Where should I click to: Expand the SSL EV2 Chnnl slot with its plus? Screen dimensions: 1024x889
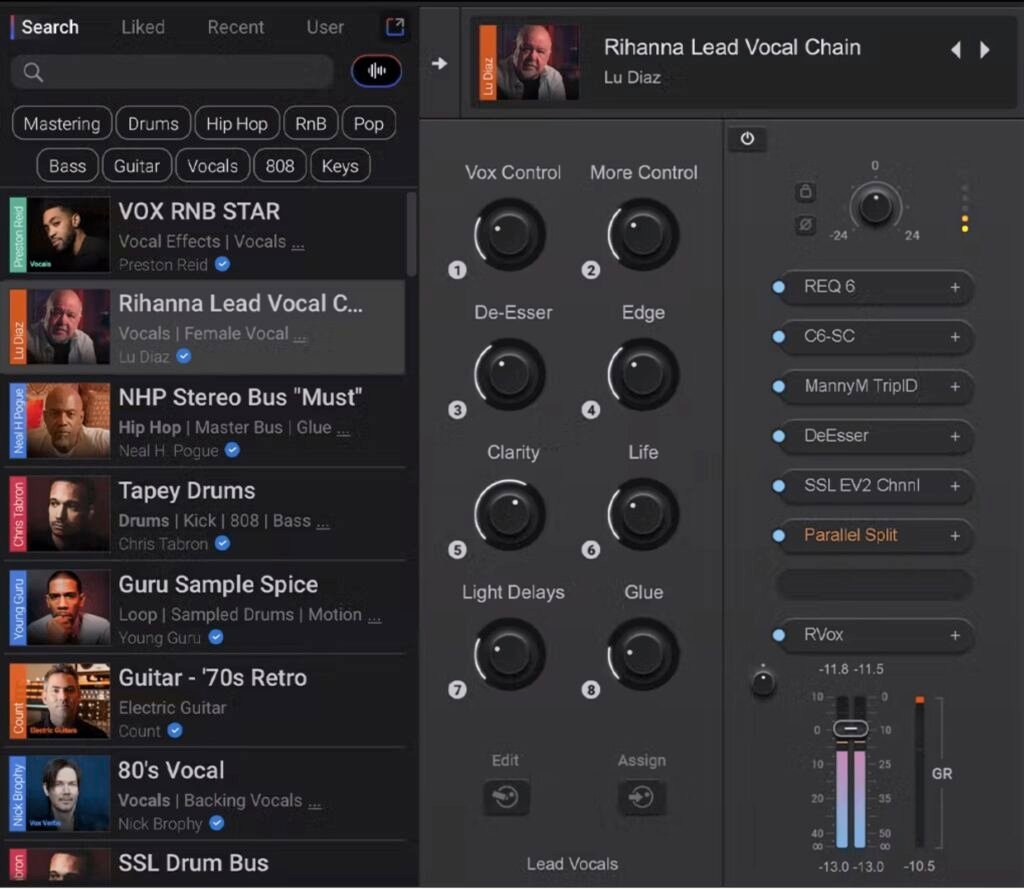(955, 486)
